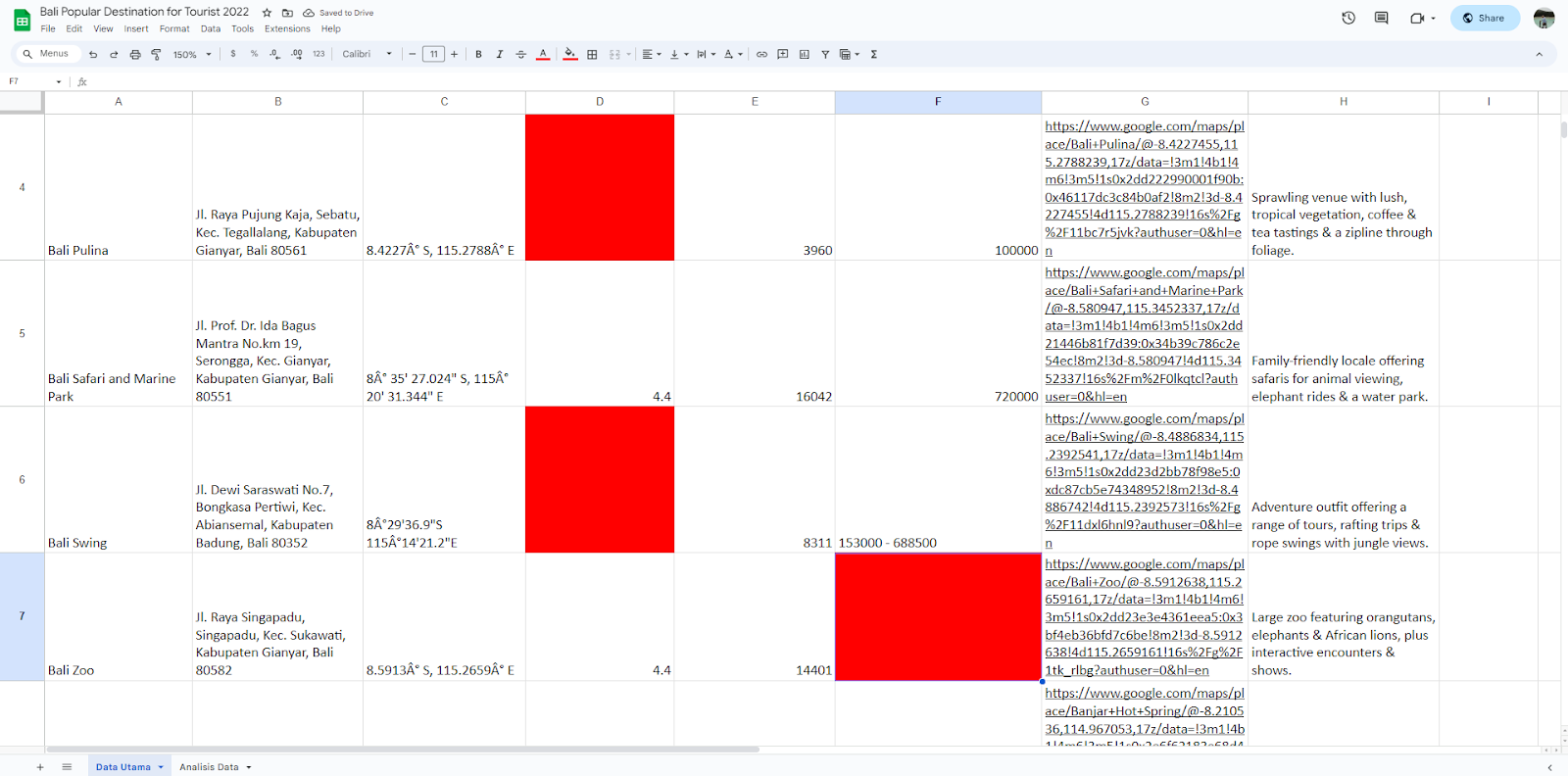1568x776 pixels.
Task: Open vertical align dropdown
Action: [679, 54]
